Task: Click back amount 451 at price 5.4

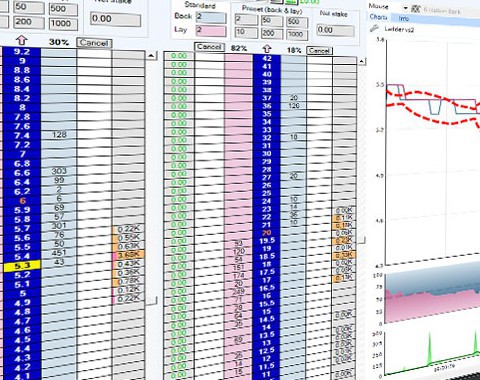Action: [59, 253]
